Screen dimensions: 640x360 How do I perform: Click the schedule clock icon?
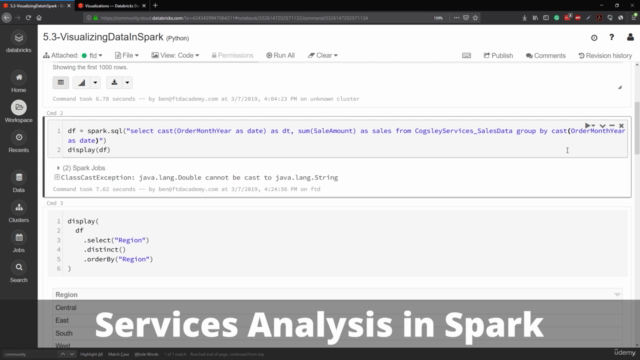[x=594, y=38]
